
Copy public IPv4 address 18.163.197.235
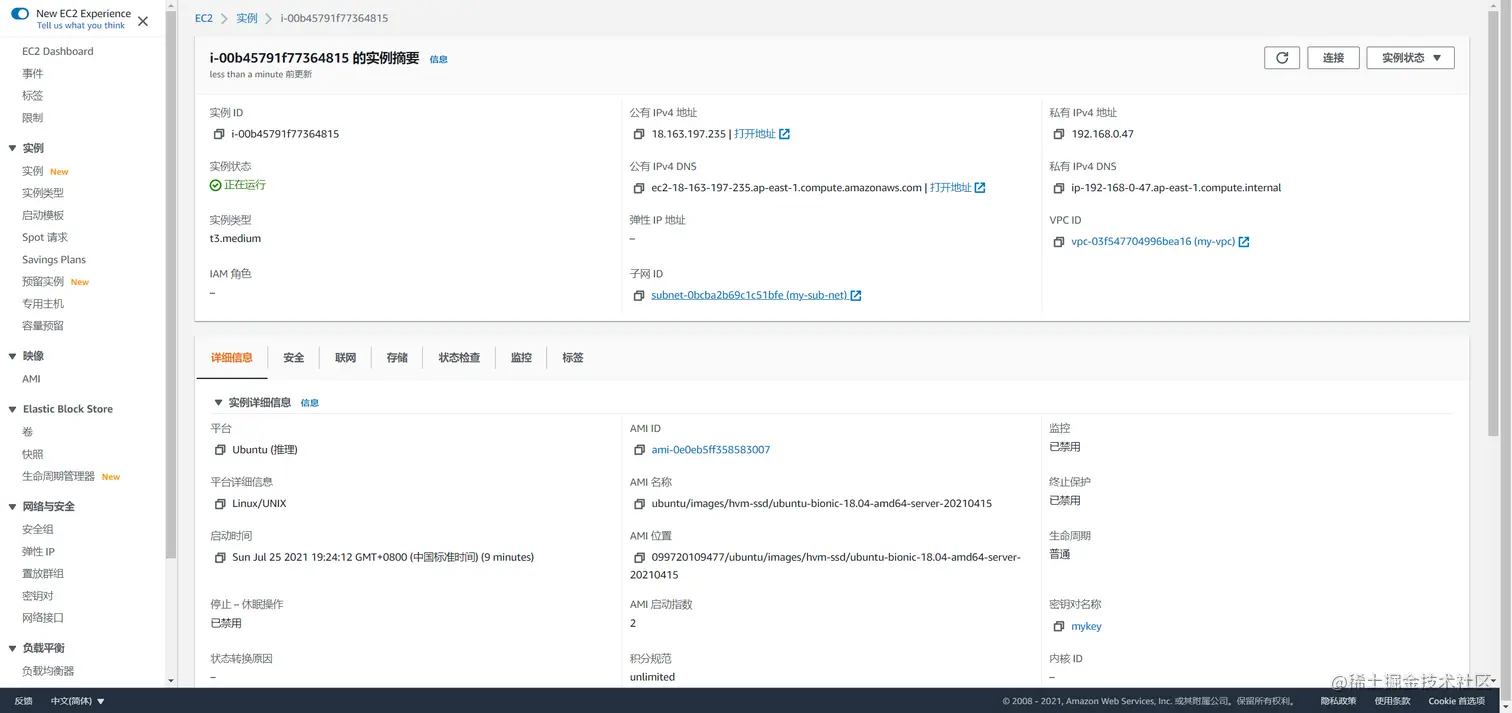pos(639,134)
